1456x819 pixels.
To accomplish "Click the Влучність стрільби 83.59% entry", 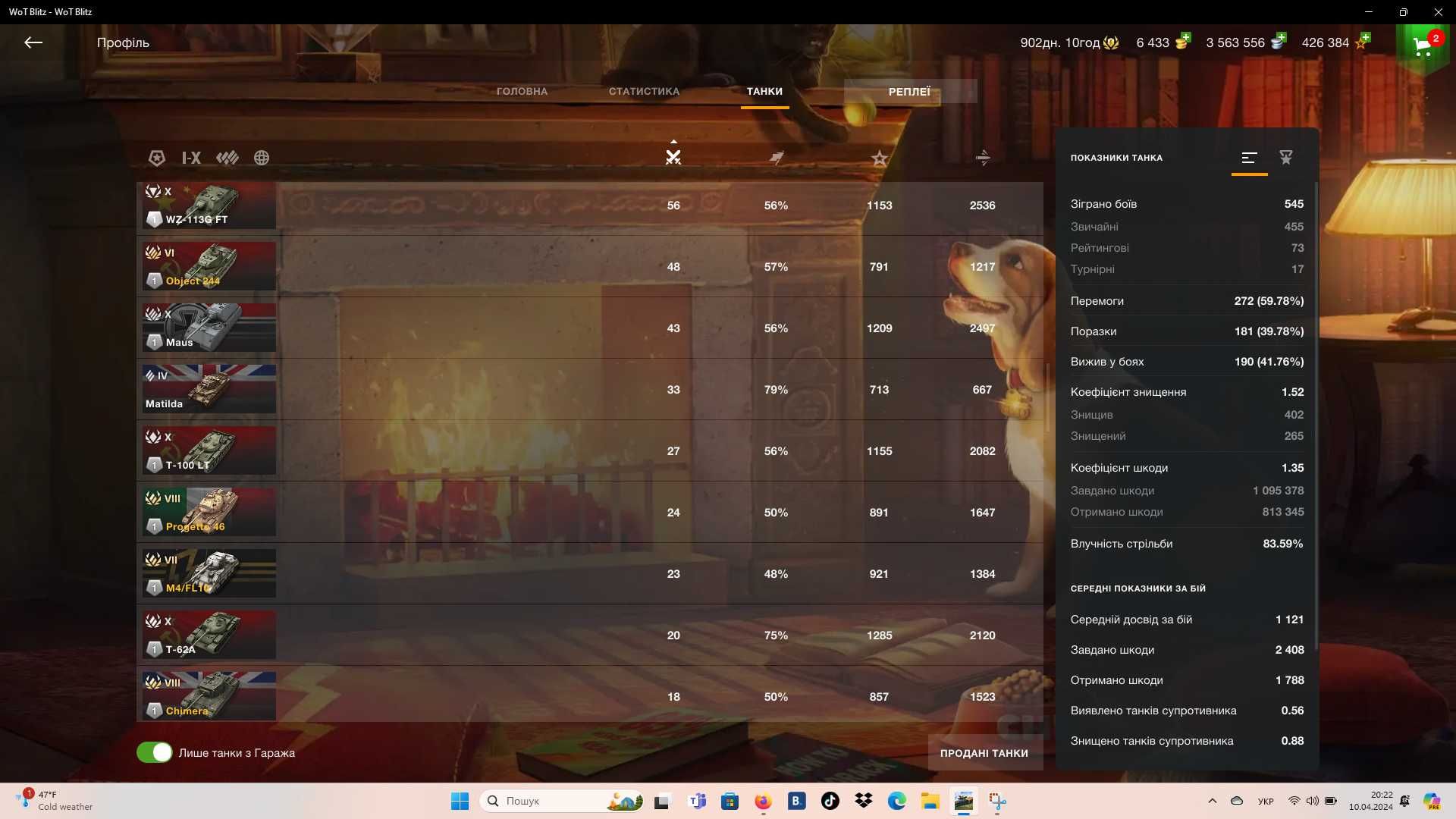I will [x=1187, y=544].
